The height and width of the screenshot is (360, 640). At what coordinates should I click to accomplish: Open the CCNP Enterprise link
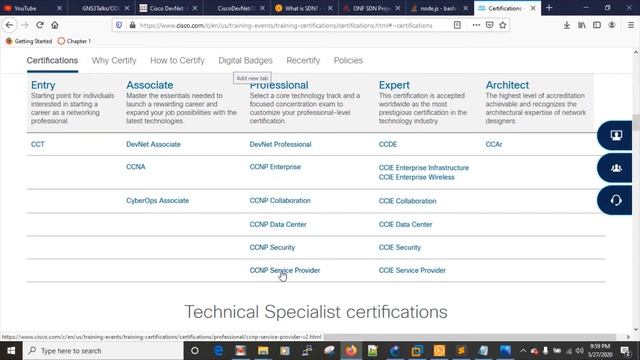[x=275, y=167]
